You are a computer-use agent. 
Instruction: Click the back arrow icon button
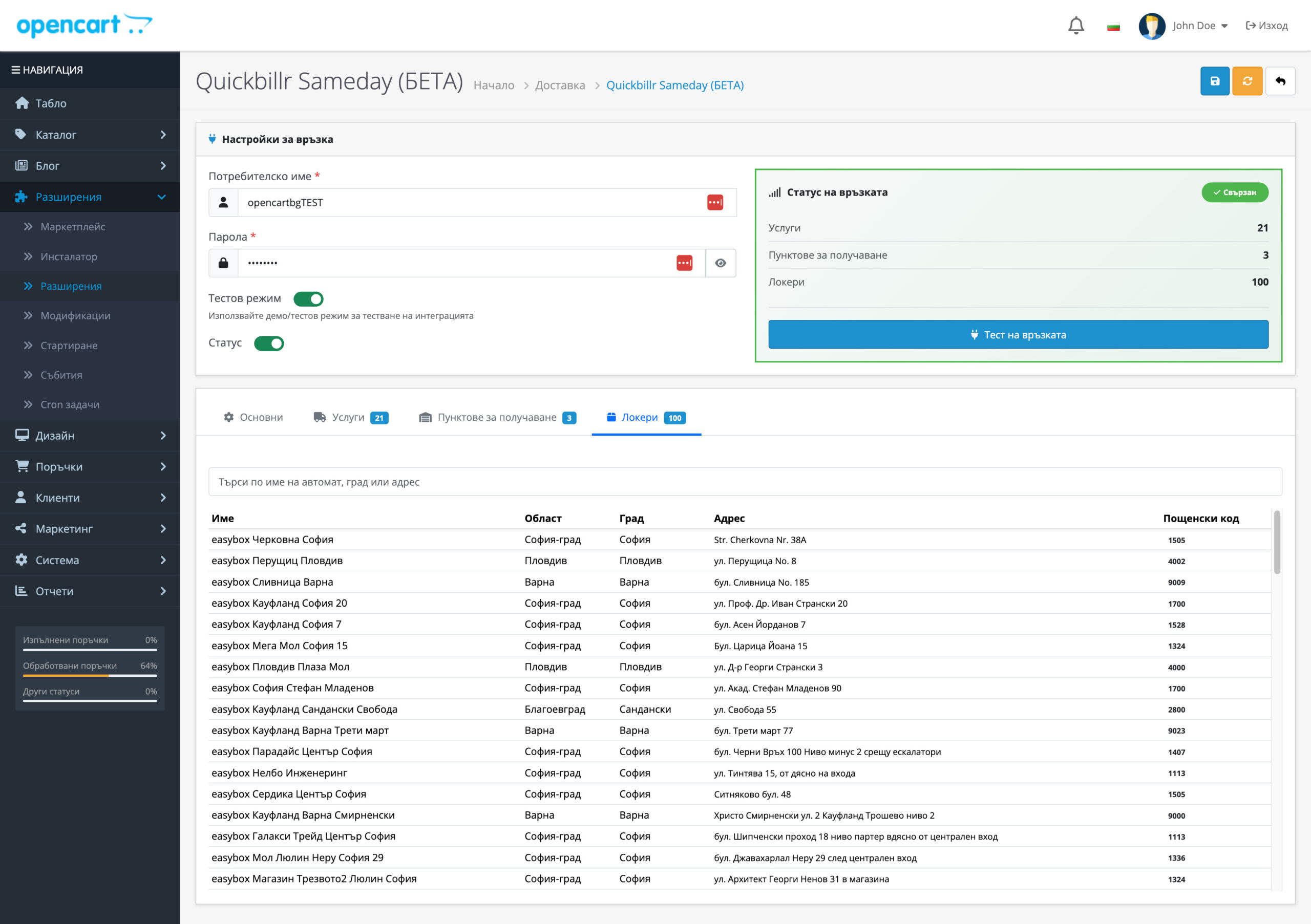(1280, 81)
